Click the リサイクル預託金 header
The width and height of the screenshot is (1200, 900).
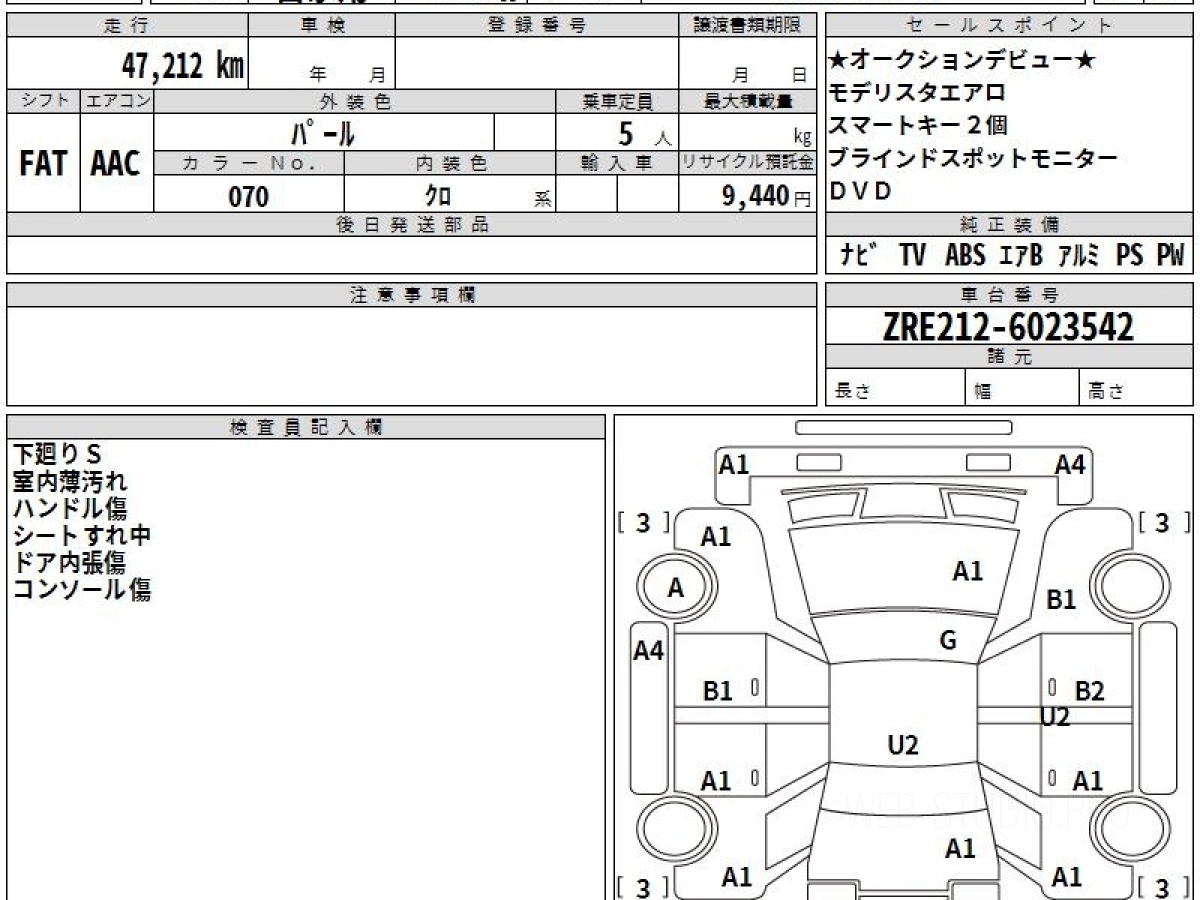[747, 164]
